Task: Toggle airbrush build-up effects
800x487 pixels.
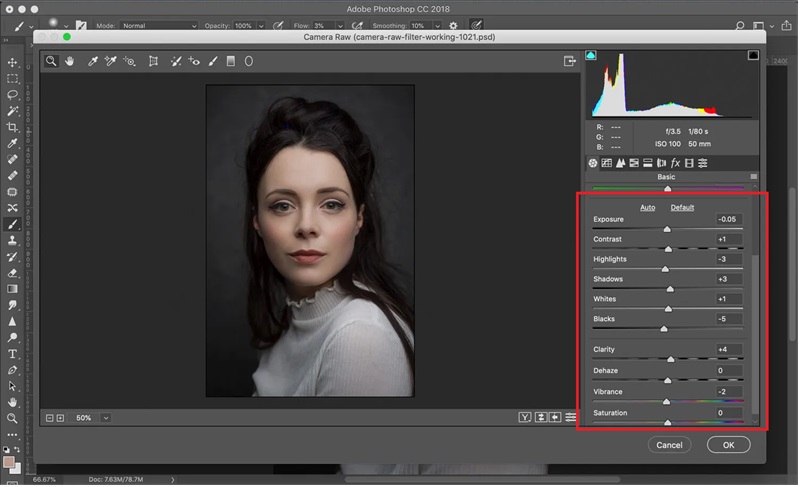Action: tap(358, 25)
